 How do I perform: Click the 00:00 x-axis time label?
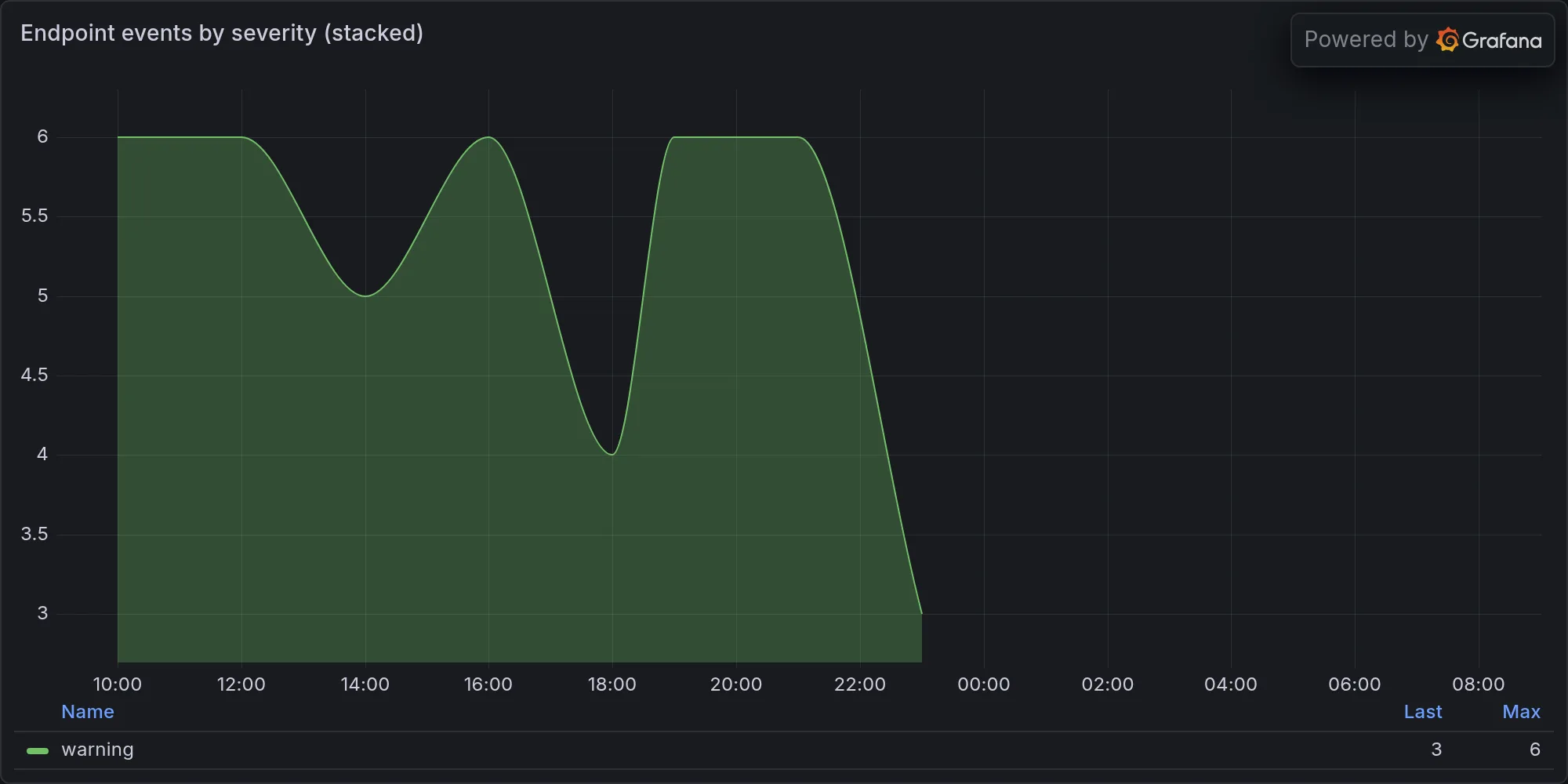[984, 684]
